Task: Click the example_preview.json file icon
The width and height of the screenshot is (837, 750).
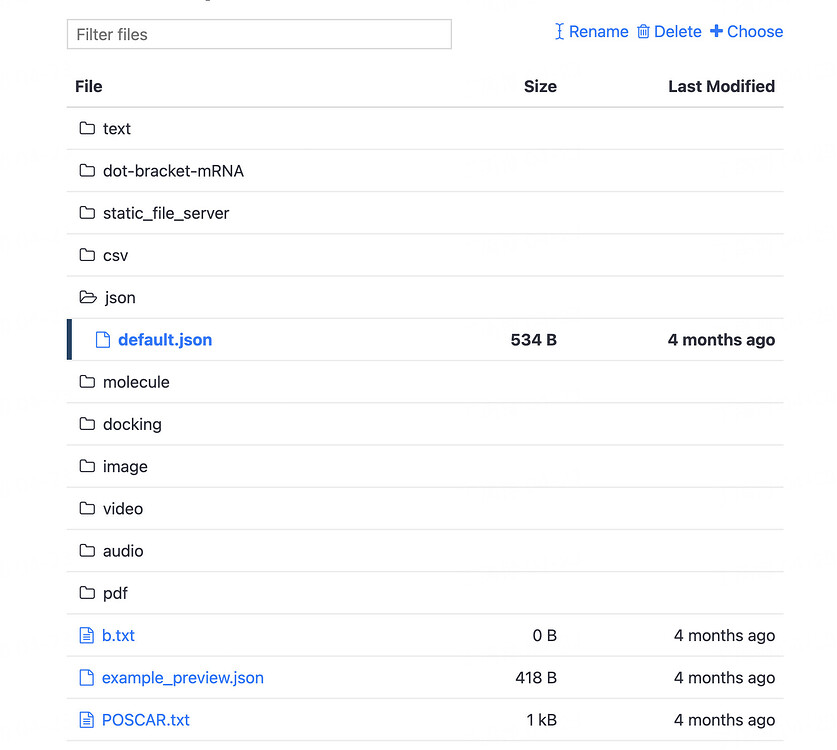Action: [86, 678]
